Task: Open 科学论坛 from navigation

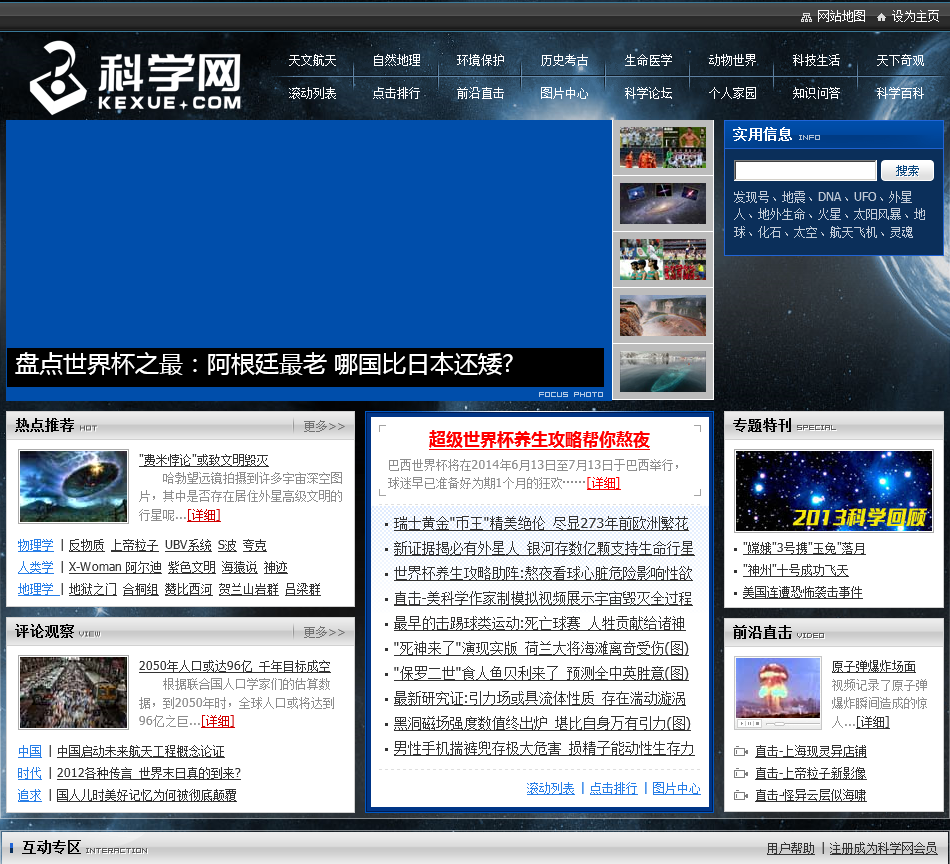Action: point(648,93)
